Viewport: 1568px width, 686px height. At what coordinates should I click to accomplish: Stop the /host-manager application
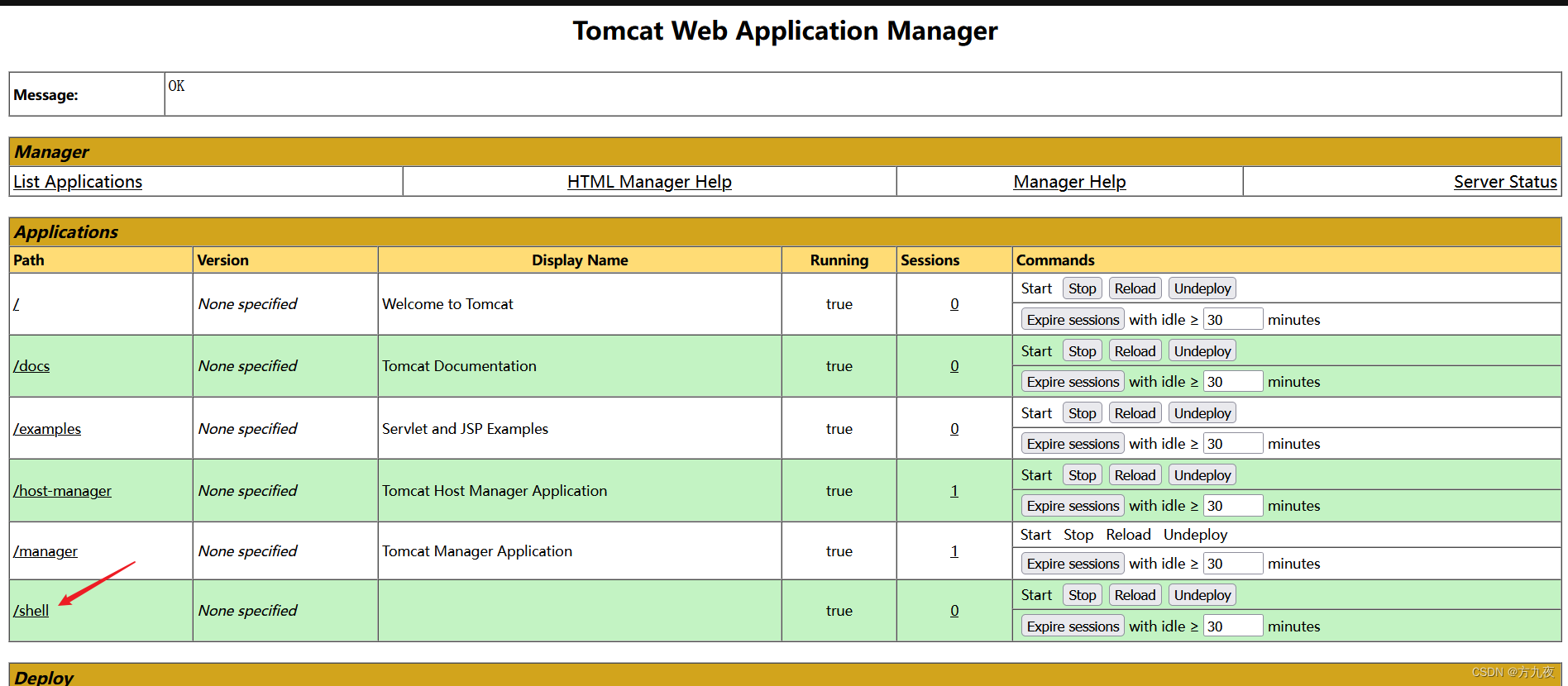(x=1082, y=475)
